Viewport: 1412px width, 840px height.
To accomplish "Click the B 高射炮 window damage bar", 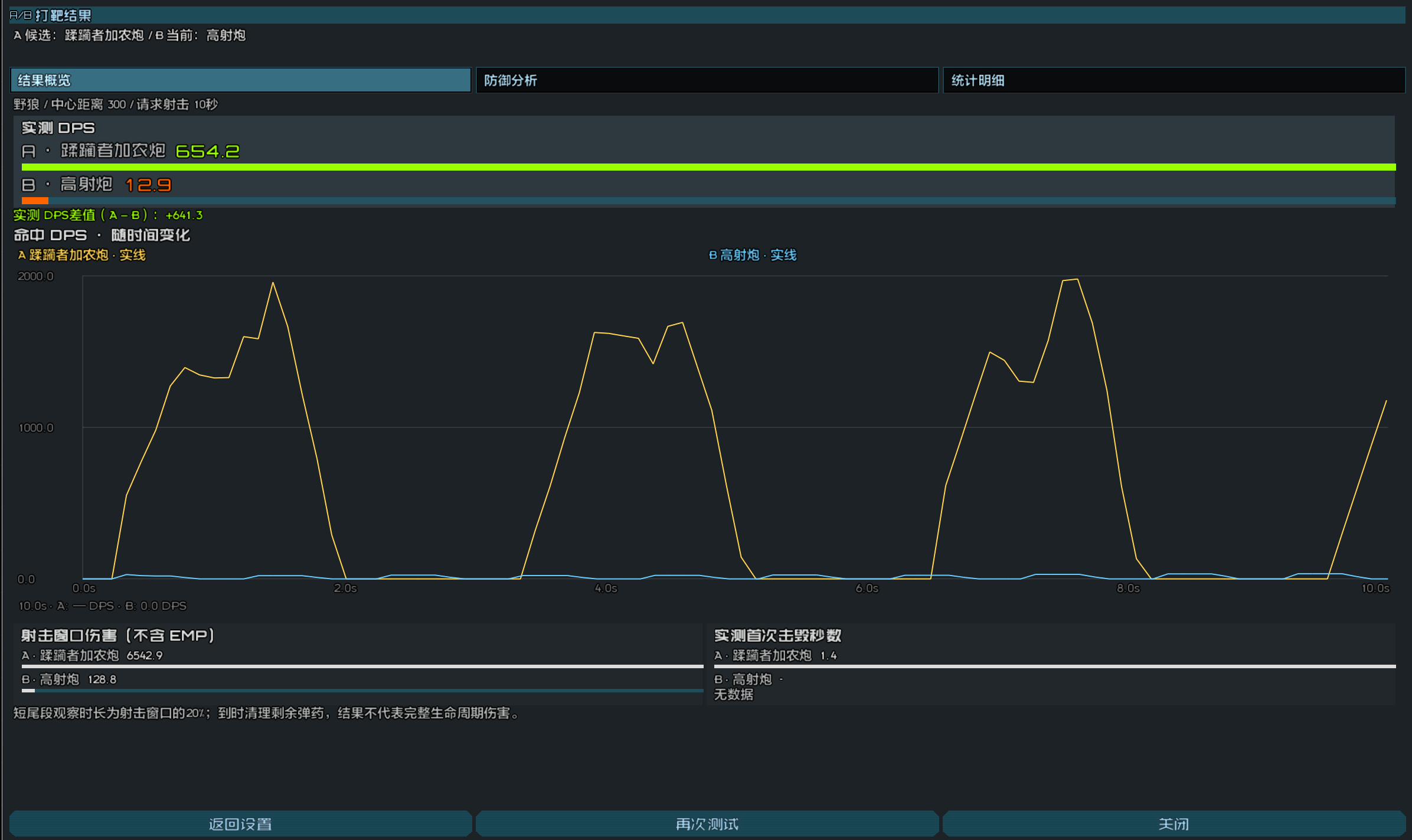I will click(x=362, y=691).
